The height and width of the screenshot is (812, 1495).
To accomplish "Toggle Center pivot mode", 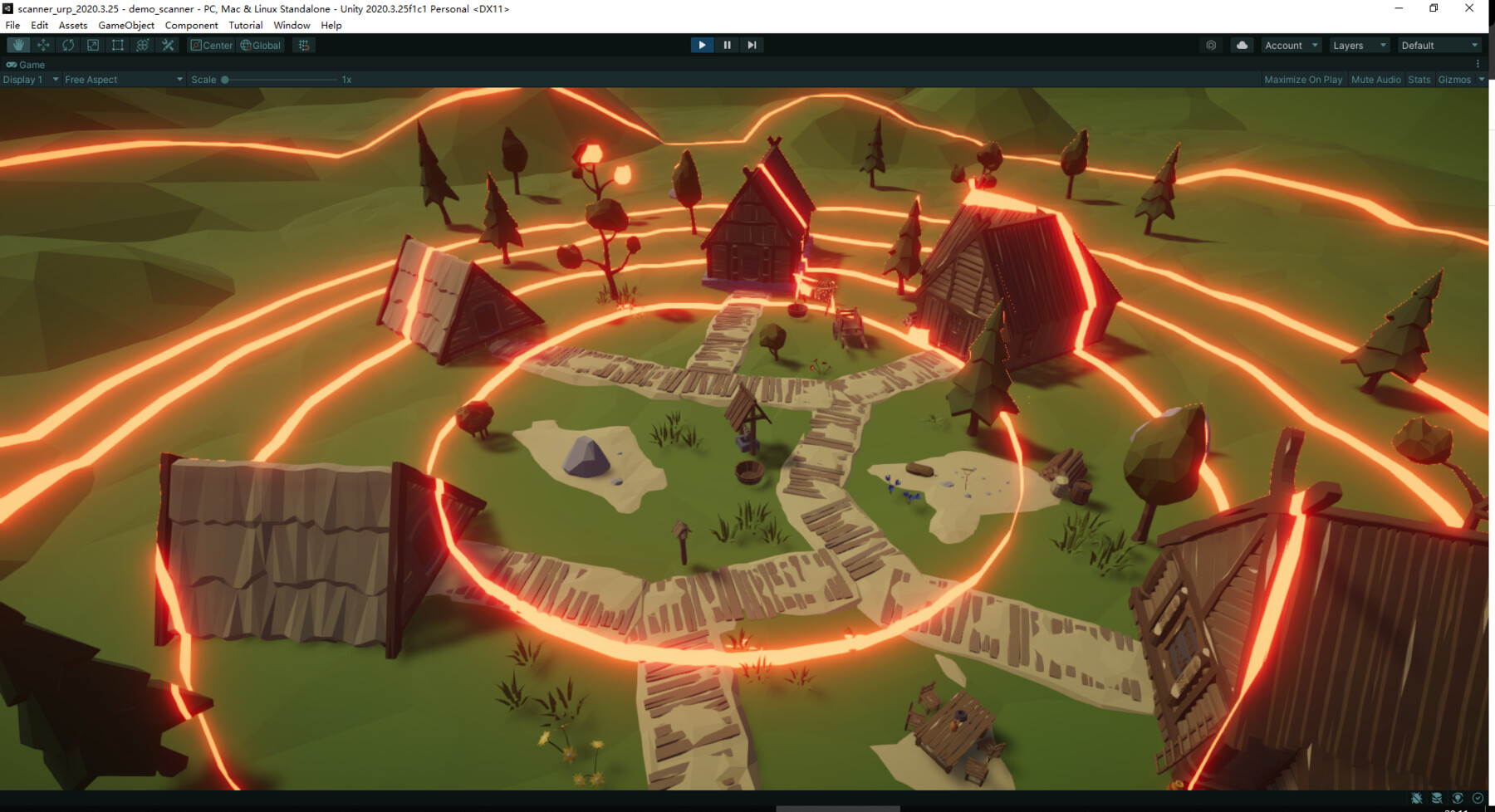I will (213, 45).
